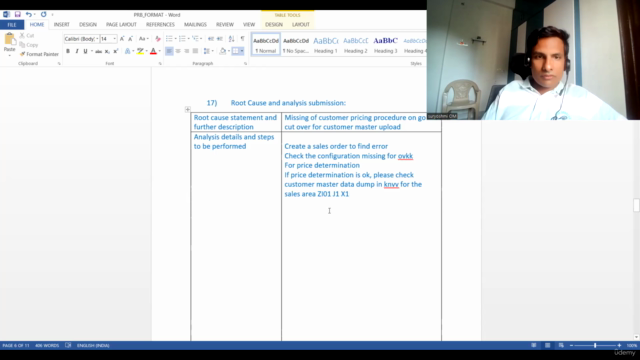Switch to REVIEW tab
The image size is (640, 360).
pyautogui.click(x=225, y=25)
